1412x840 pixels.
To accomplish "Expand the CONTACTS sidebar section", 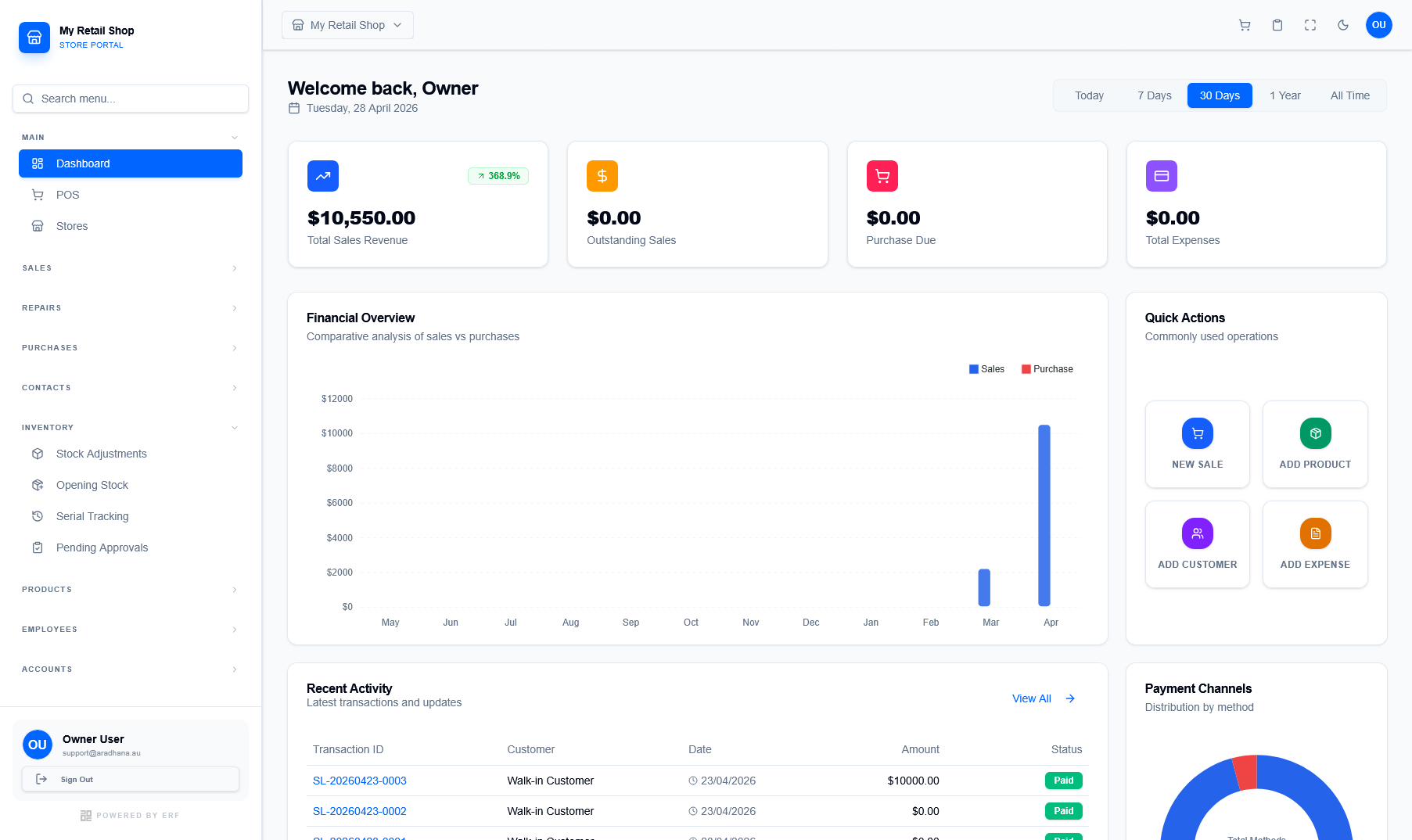I will point(131,388).
